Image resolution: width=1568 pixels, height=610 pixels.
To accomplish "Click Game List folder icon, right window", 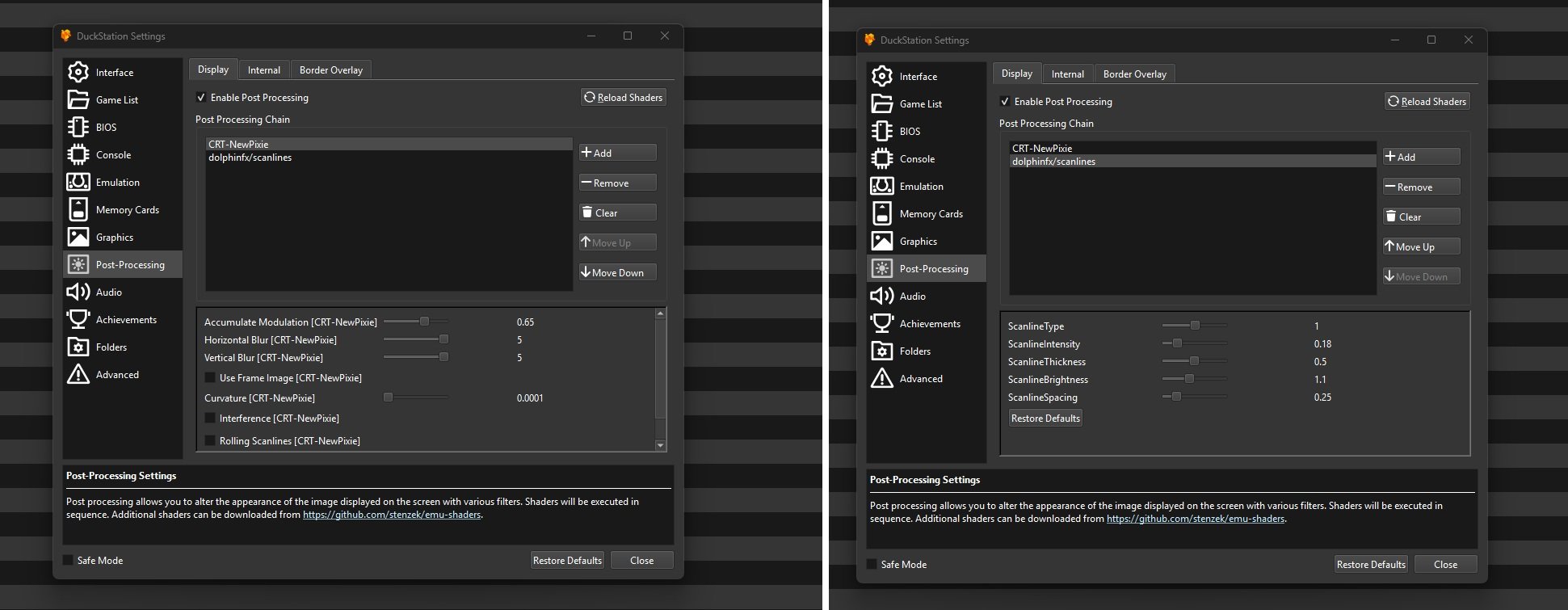I will pos(882,103).
